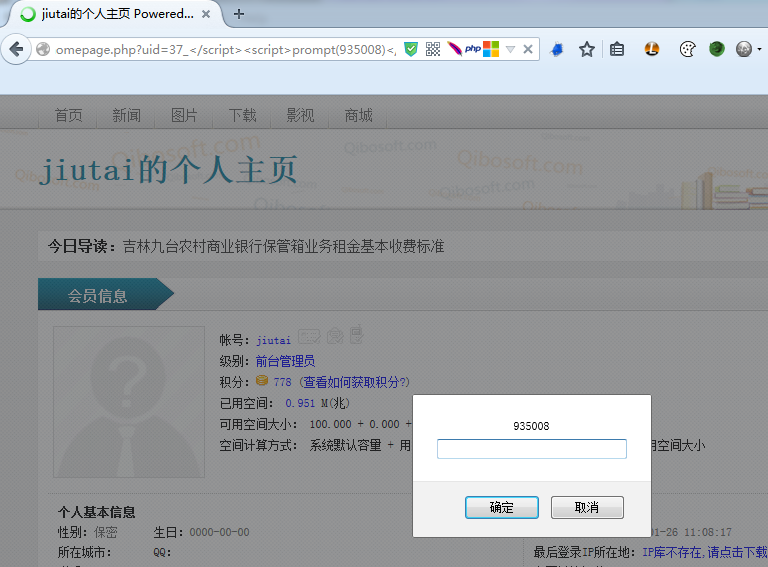
Task: Open 新闻 in site navigation
Action: 126,115
